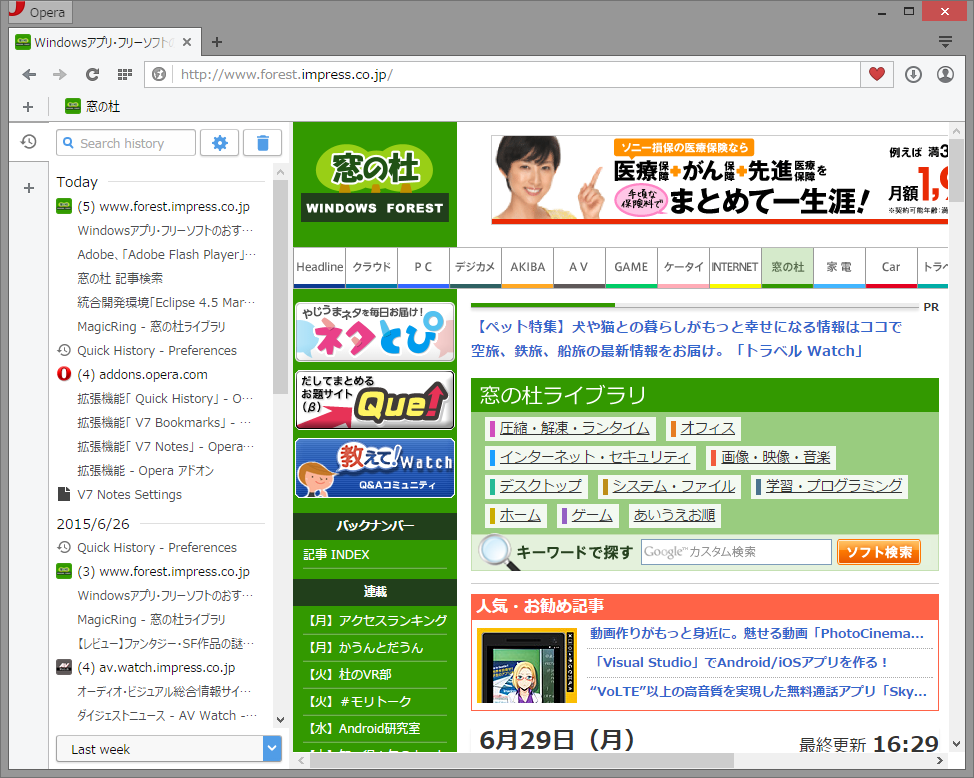Viewport: 974px width, 778px height.
Task: Open the Speed Dial grid icon
Action: click(x=124, y=73)
